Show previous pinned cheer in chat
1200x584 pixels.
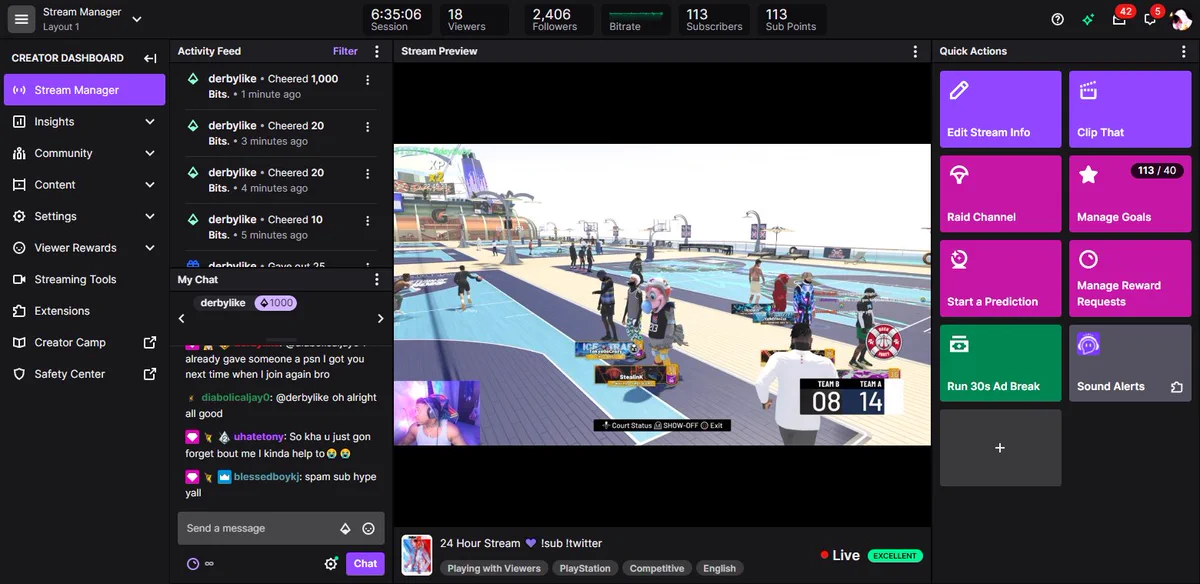[x=182, y=319]
